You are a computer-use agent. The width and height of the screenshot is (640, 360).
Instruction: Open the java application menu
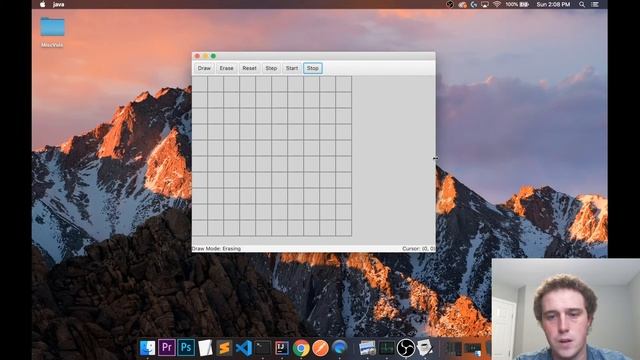pyautogui.click(x=58, y=4)
